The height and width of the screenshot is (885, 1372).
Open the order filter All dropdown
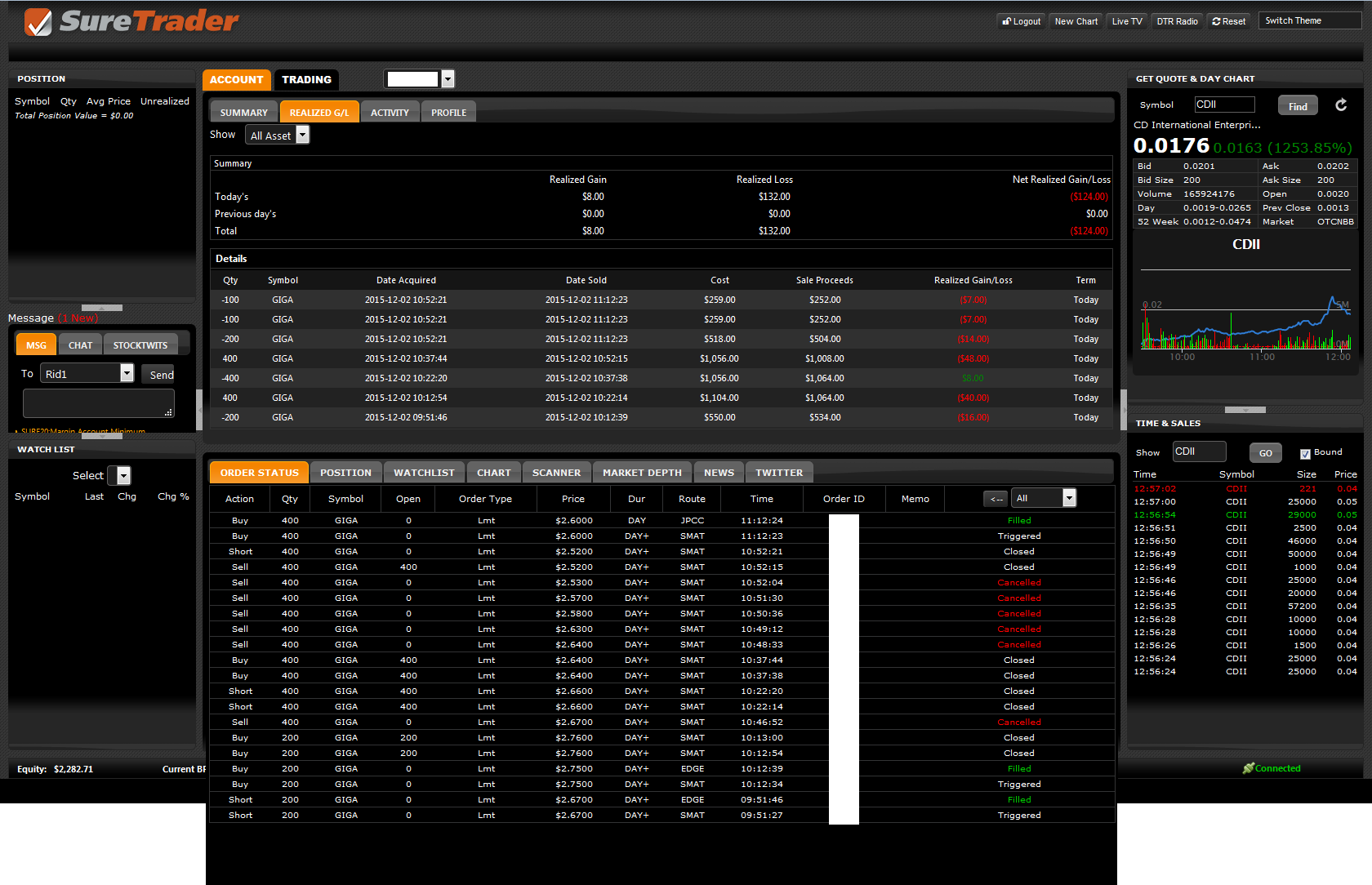(x=1069, y=498)
